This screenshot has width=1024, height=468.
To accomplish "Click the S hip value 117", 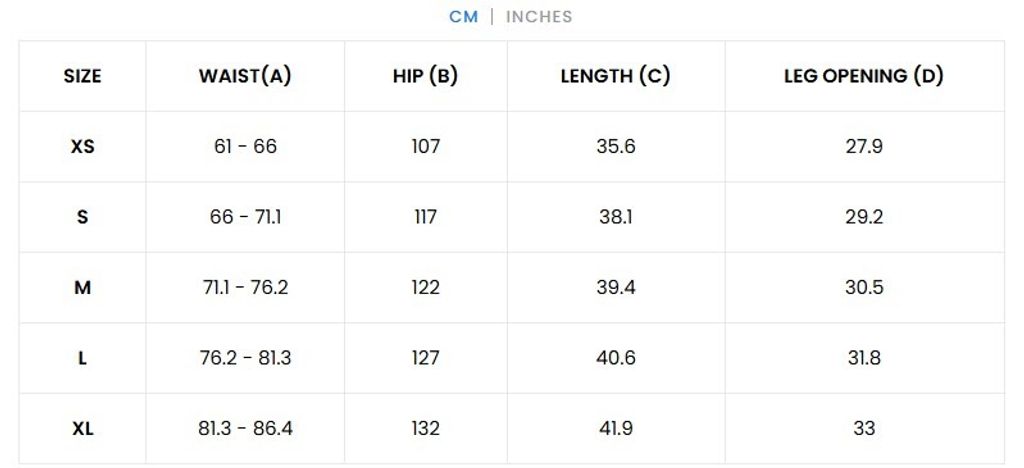I will 425,217.
